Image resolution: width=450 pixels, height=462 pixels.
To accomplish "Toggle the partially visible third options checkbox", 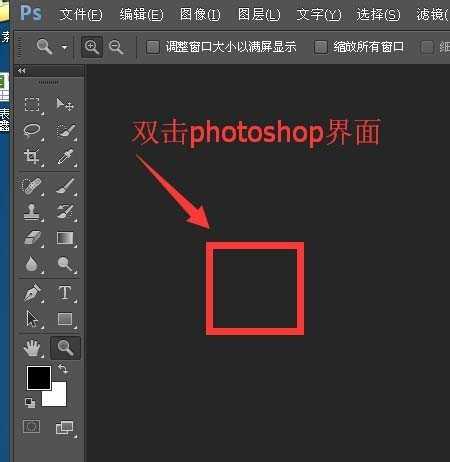I will 427,47.
